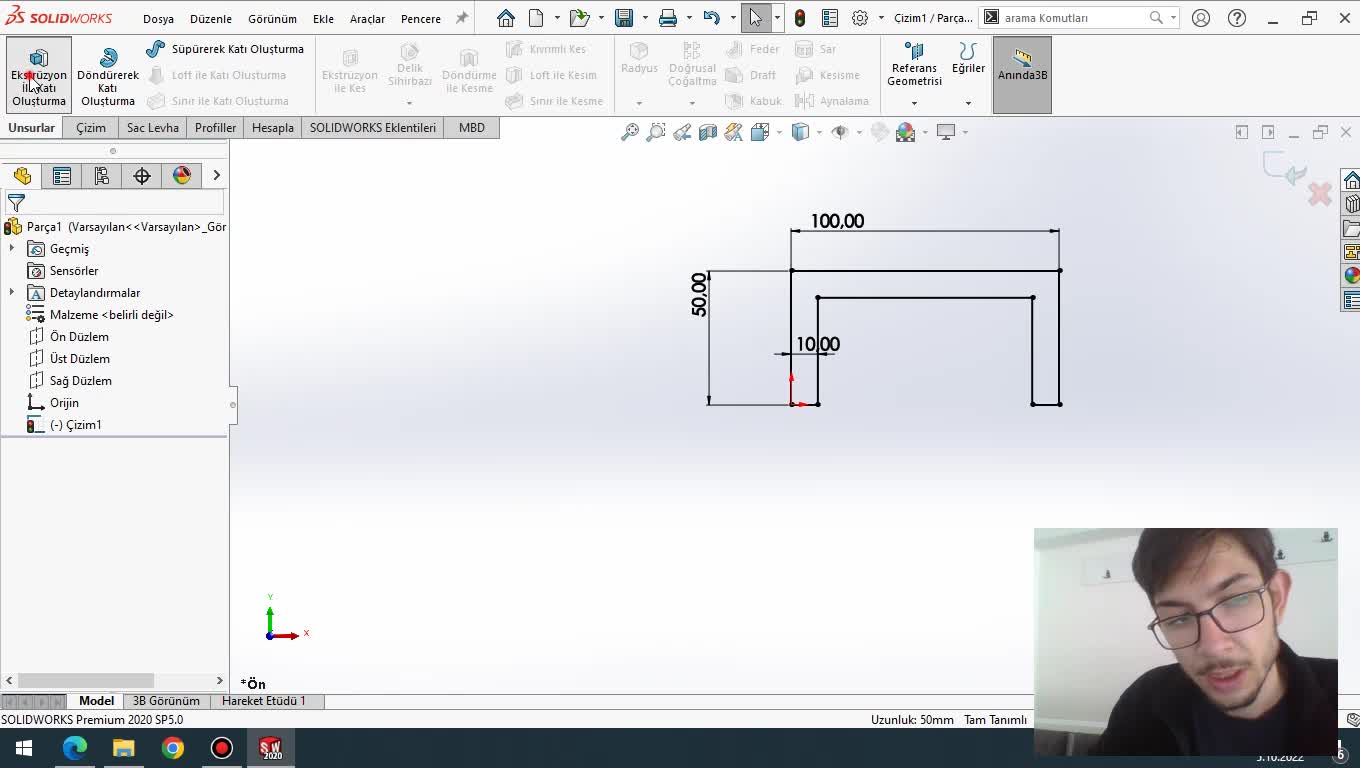Click in arama Komutları search field
1360x768 pixels.
click(x=1072, y=18)
